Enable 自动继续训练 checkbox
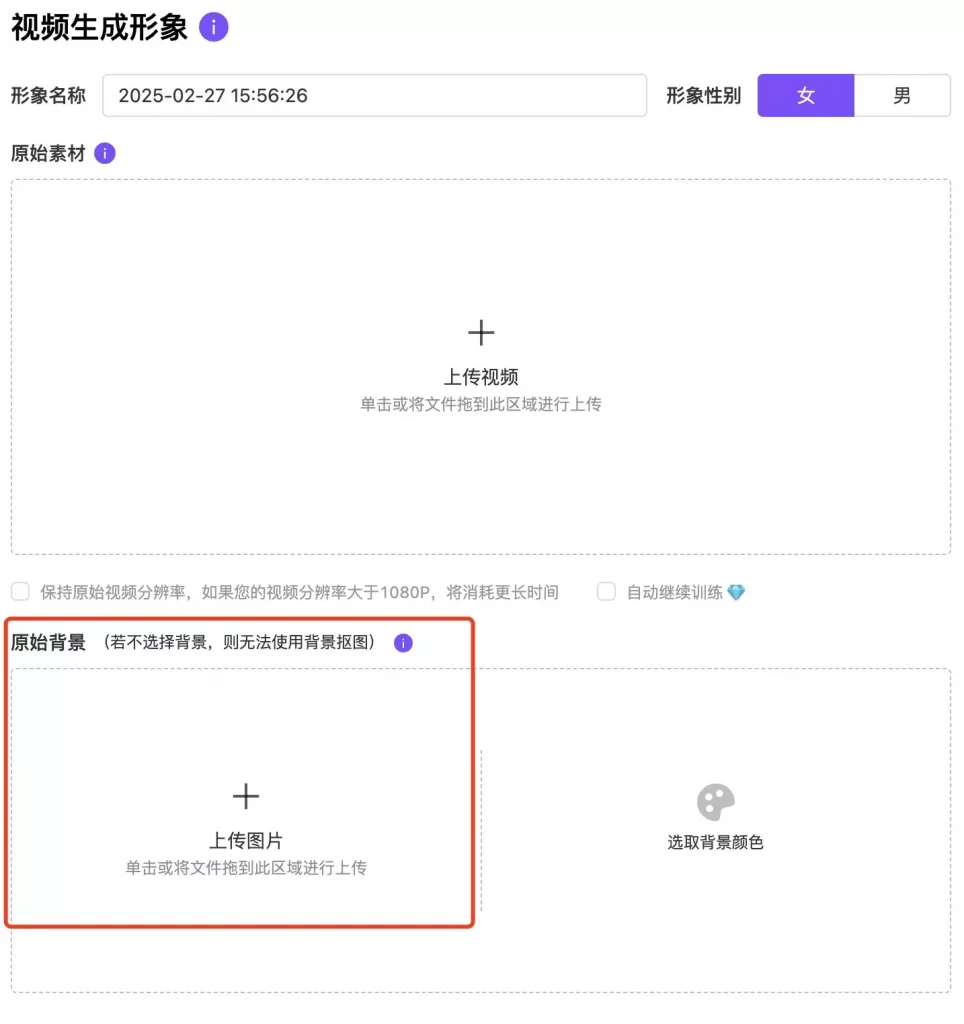 click(606, 592)
